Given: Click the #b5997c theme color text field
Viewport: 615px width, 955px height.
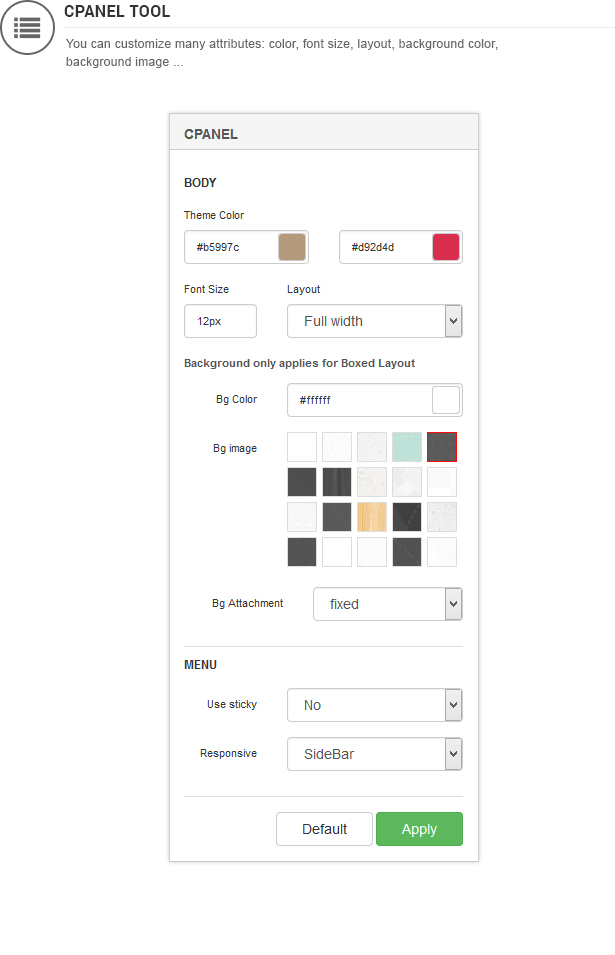Looking at the screenshot, I should point(231,247).
